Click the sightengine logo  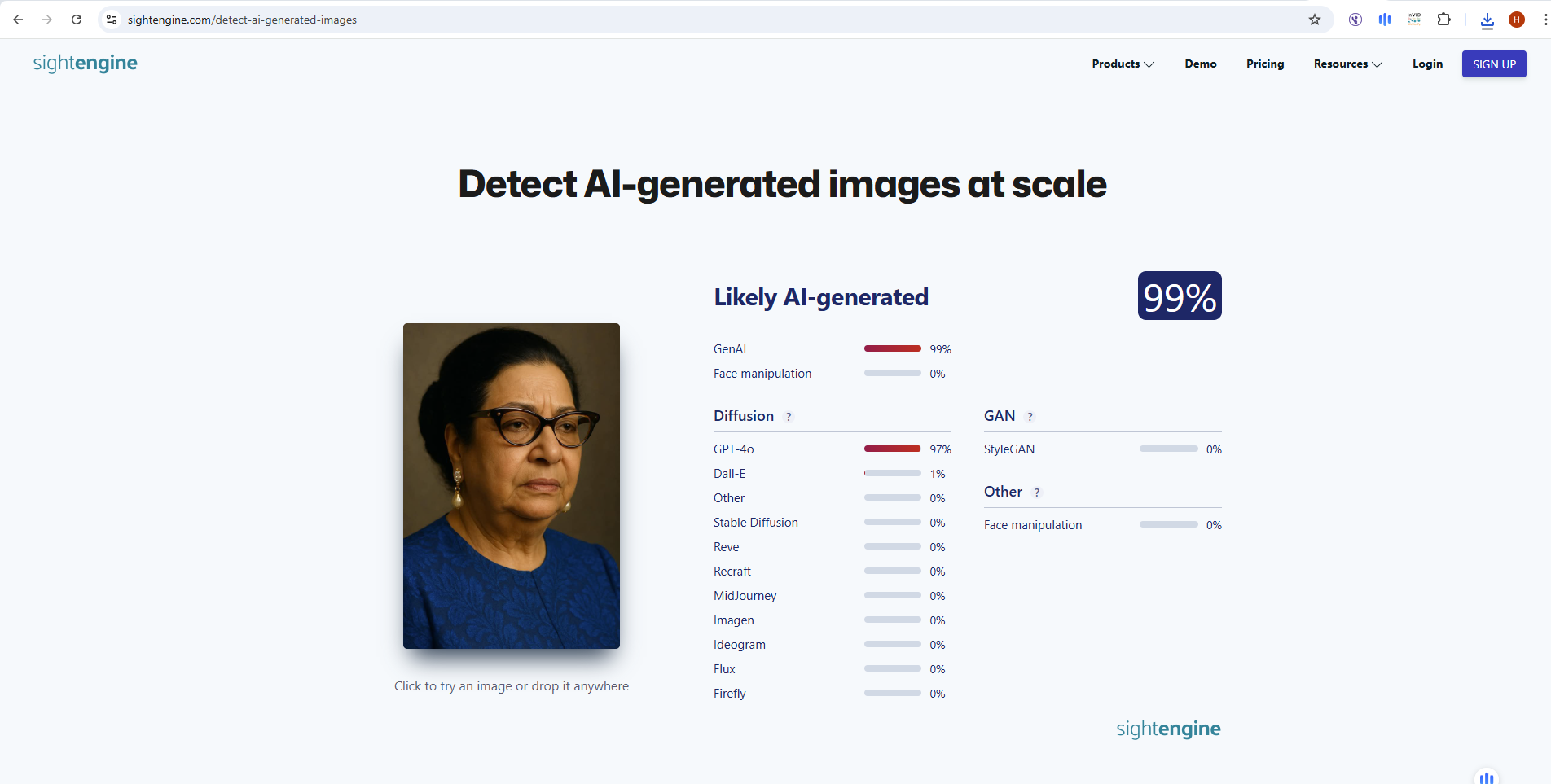(85, 63)
